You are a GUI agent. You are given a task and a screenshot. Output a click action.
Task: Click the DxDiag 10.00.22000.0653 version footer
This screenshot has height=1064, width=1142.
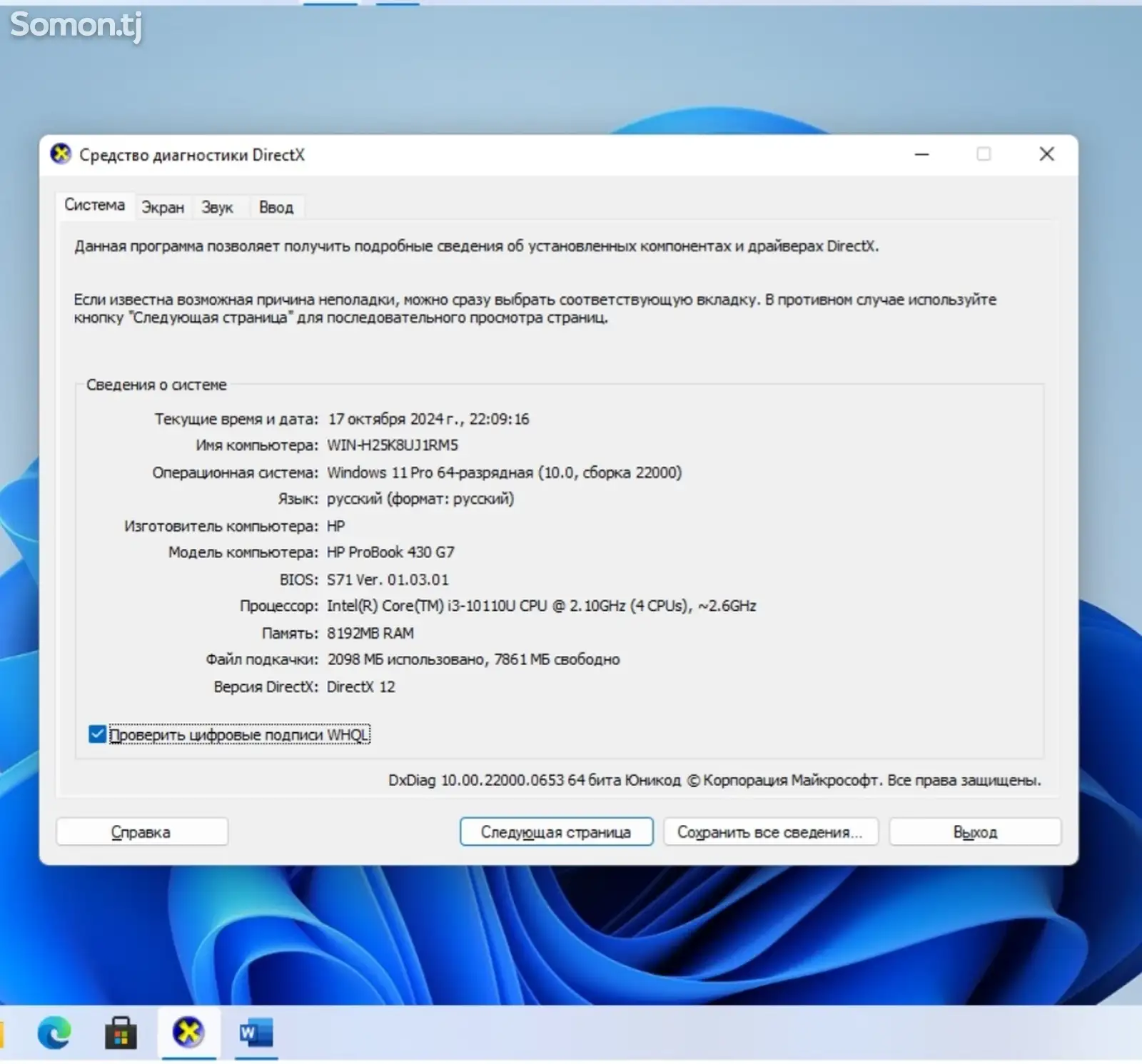point(714,781)
